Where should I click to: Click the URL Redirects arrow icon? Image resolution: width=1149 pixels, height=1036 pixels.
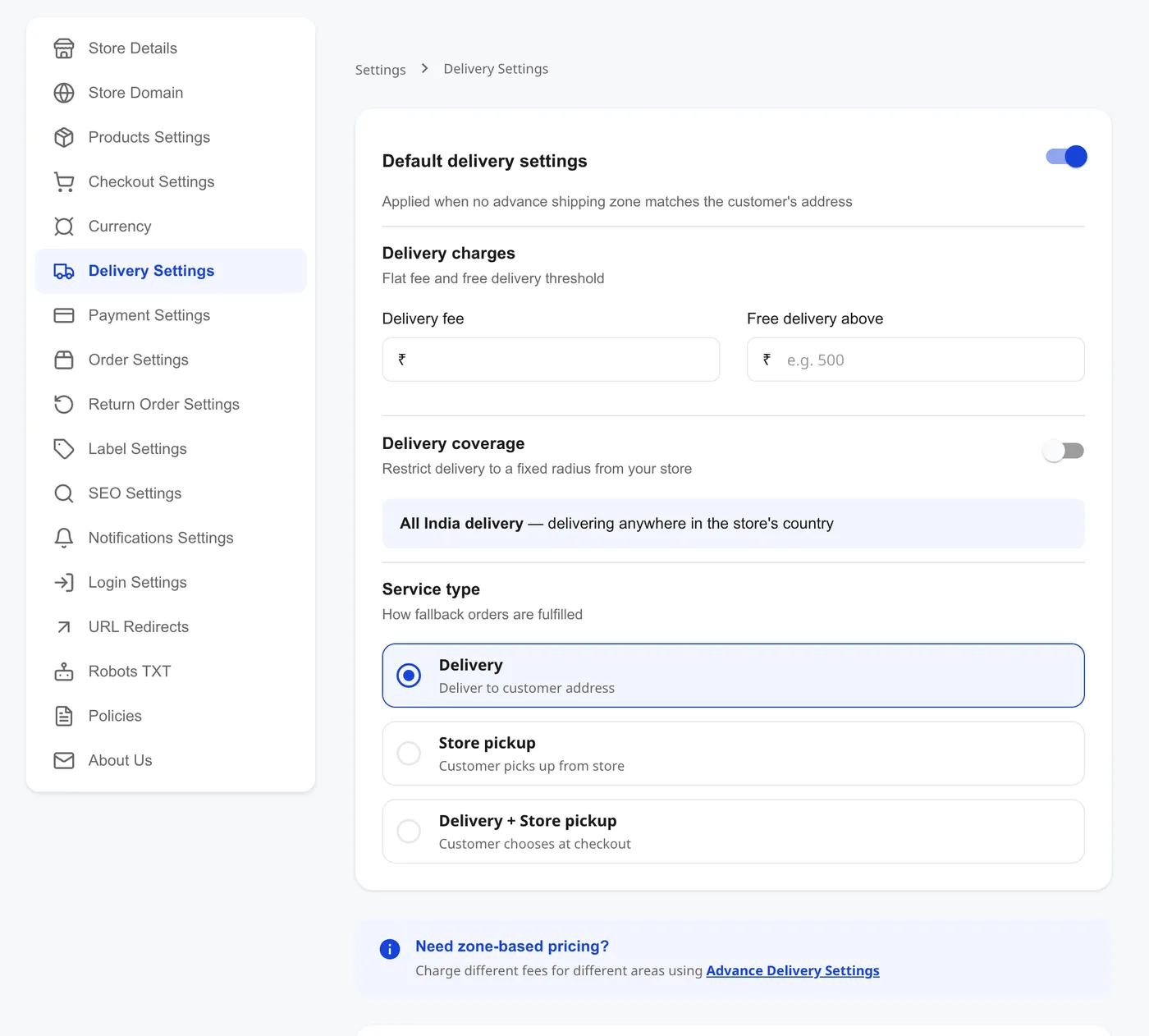pyautogui.click(x=64, y=626)
